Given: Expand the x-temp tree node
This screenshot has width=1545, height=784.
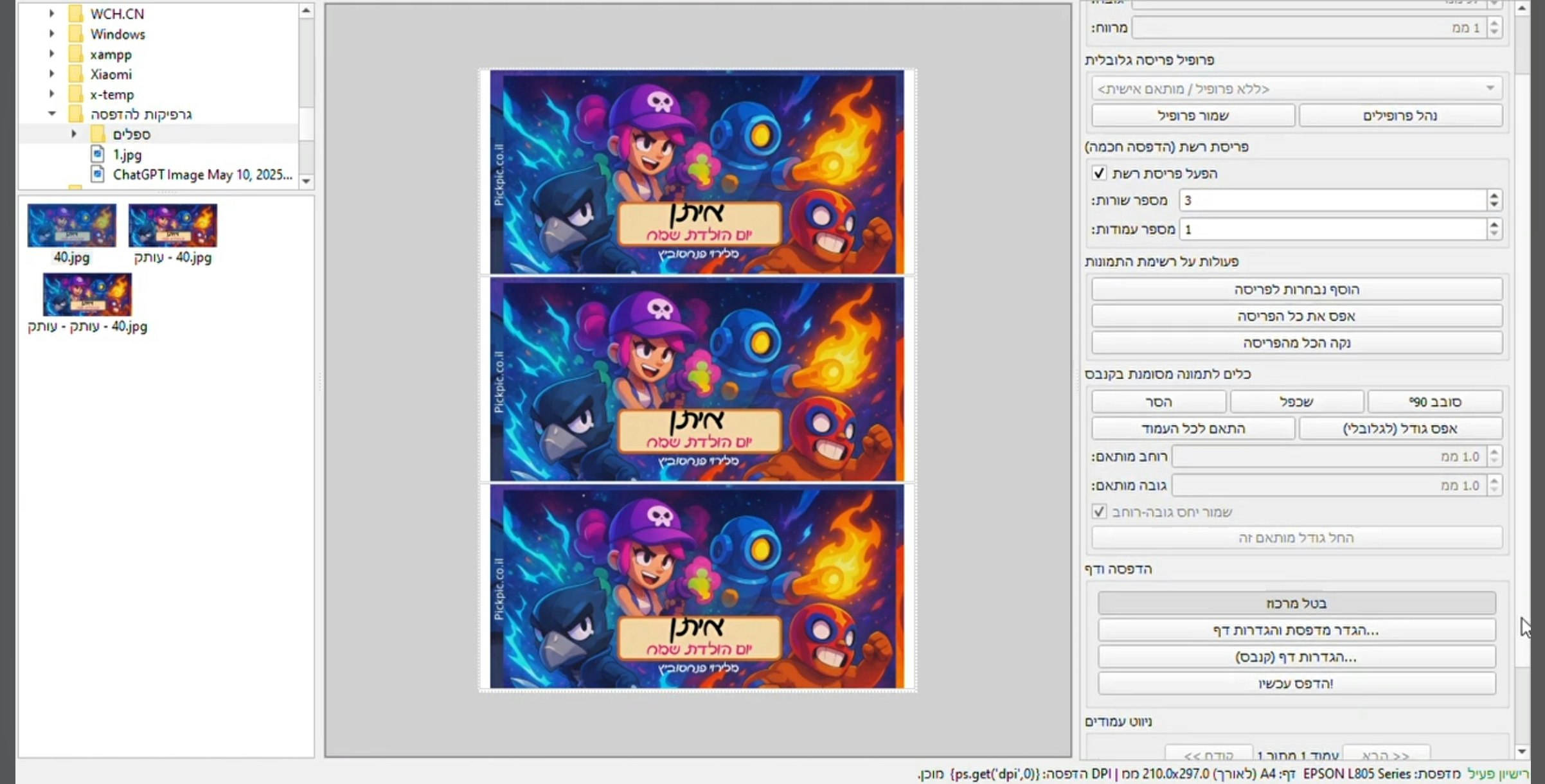Looking at the screenshot, I should 52,94.
